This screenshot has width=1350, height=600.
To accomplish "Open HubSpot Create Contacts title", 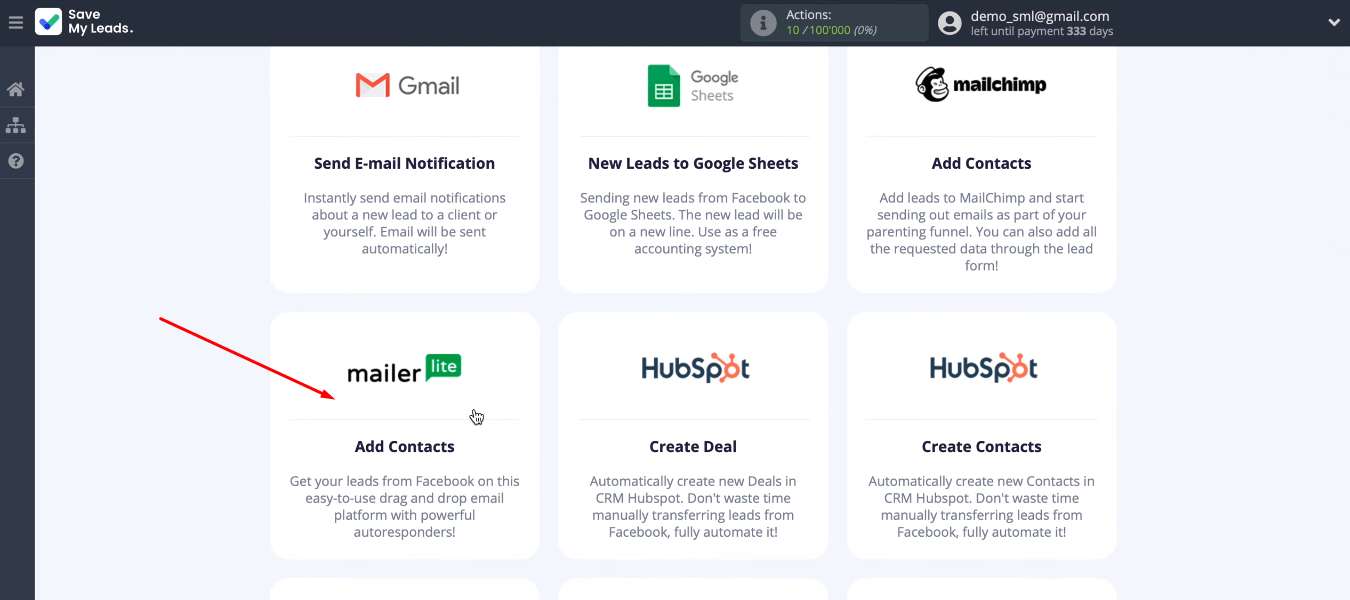I will 981,446.
